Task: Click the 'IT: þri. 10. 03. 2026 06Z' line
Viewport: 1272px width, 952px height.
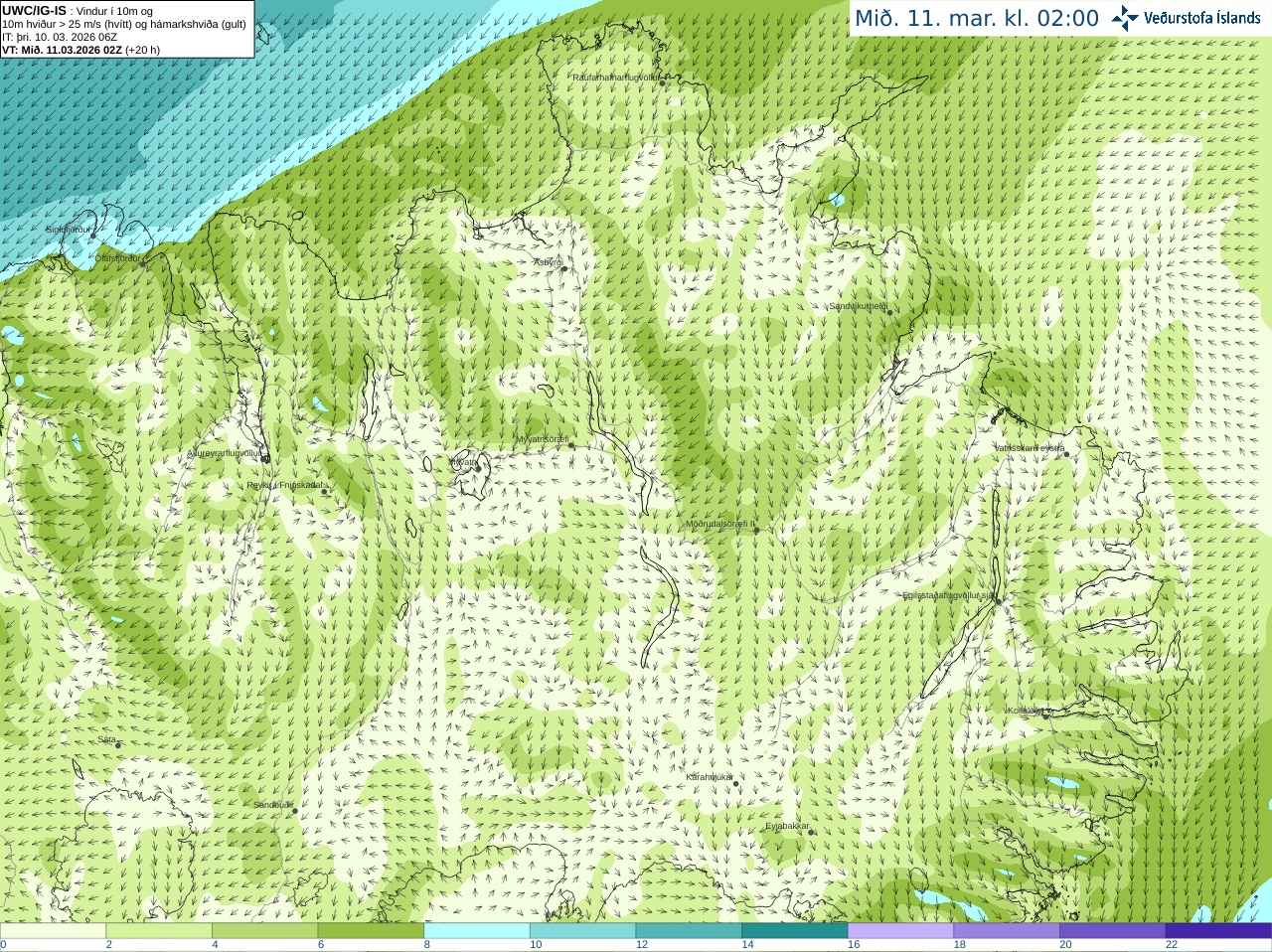Action: (x=60, y=37)
